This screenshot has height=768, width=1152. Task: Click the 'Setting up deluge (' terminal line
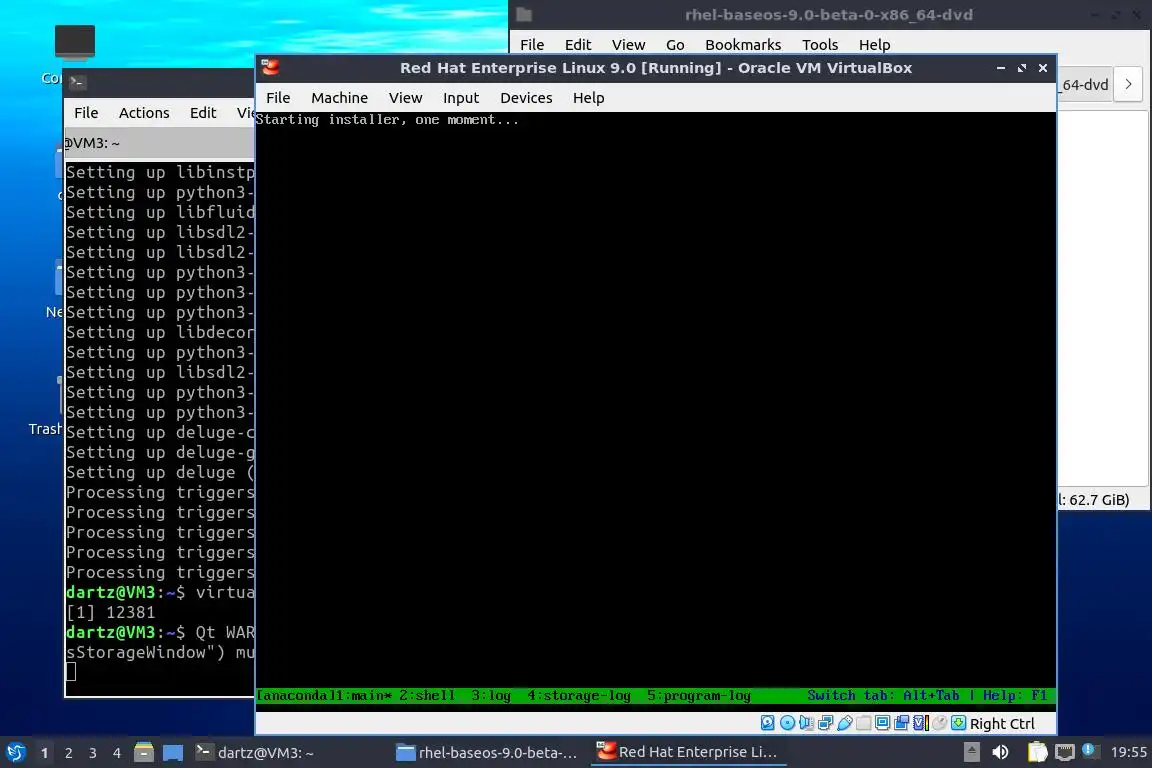[159, 473]
